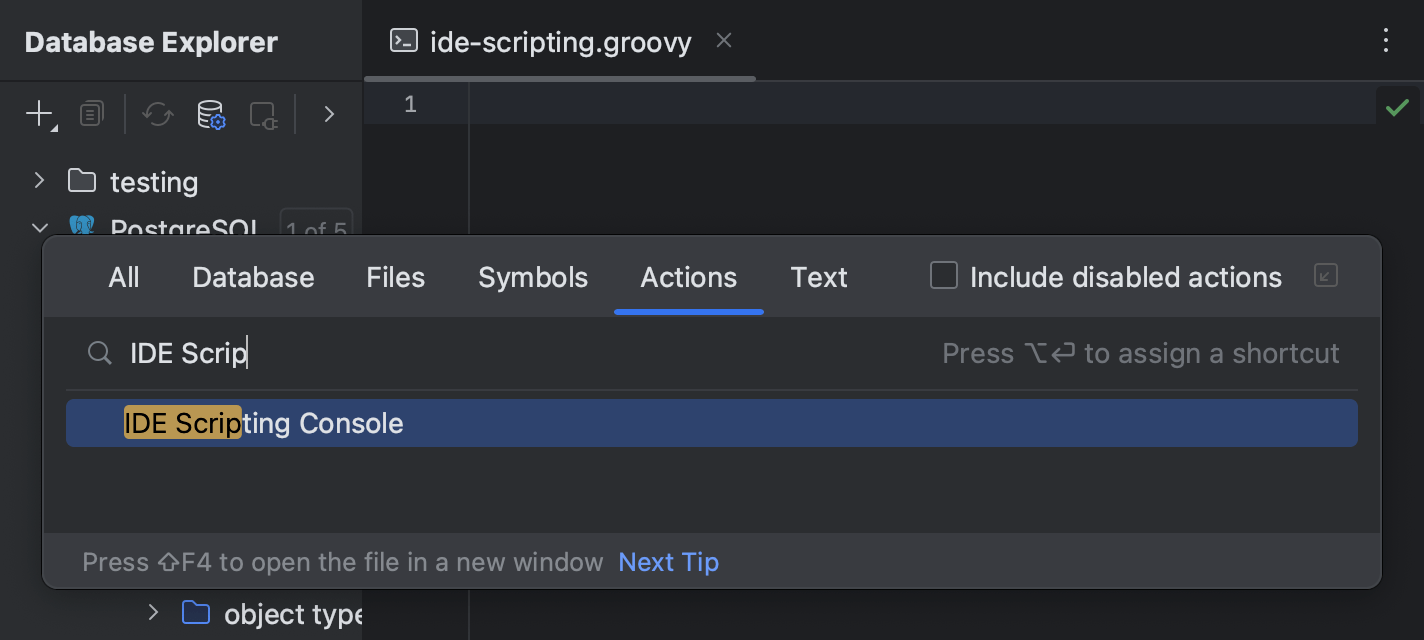Open search results in Find tool window
The image size is (1424, 640).
(x=1325, y=276)
